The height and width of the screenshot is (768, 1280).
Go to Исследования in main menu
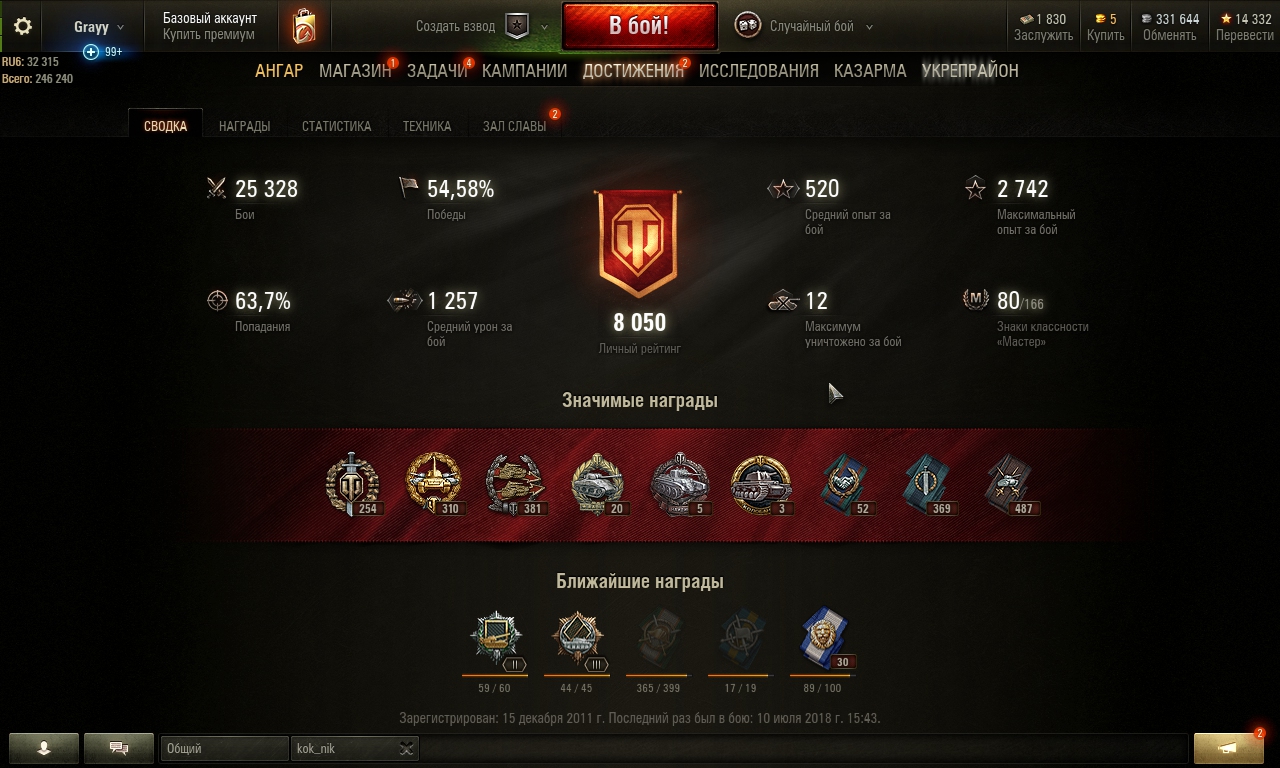tap(758, 71)
